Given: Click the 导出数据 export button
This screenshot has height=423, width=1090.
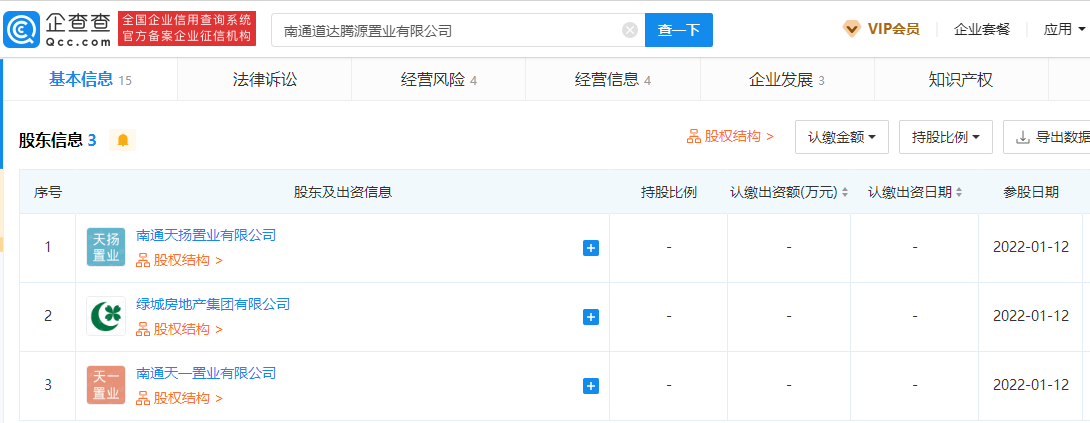Looking at the screenshot, I should pyautogui.click(x=1047, y=137).
